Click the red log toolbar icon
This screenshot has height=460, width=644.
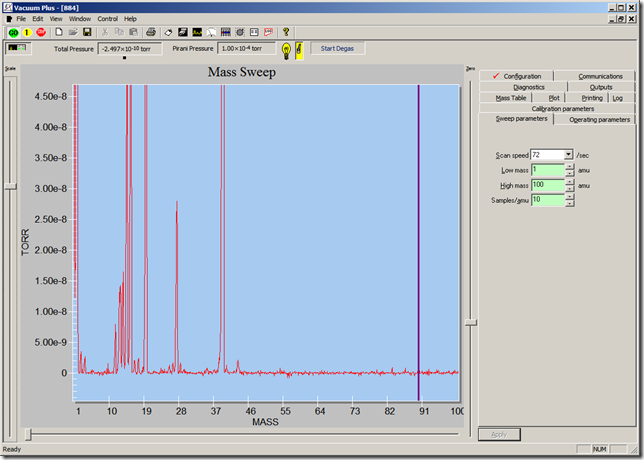(268, 32)
